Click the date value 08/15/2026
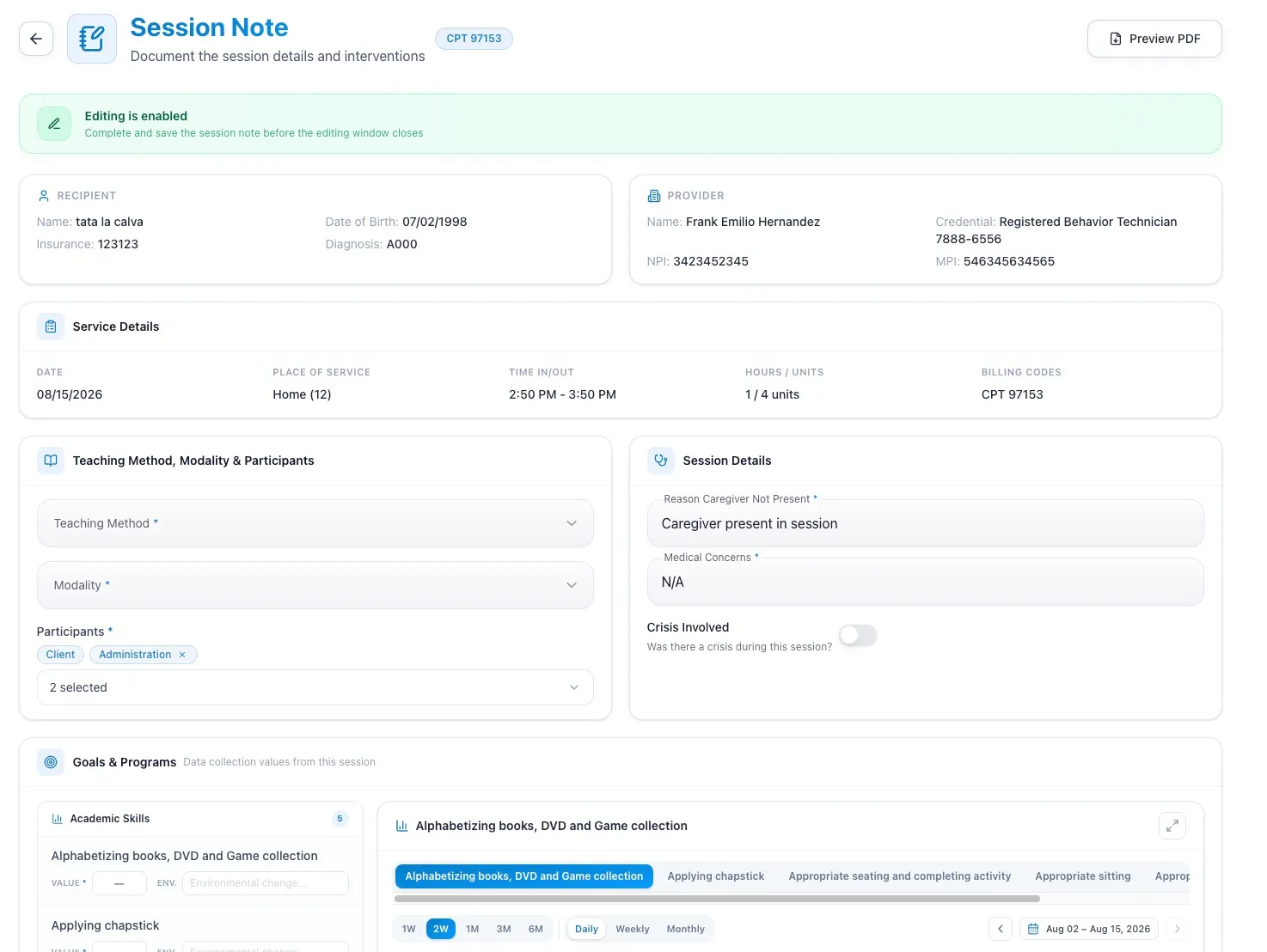The image size is (1267, 952). pos(70,394)
